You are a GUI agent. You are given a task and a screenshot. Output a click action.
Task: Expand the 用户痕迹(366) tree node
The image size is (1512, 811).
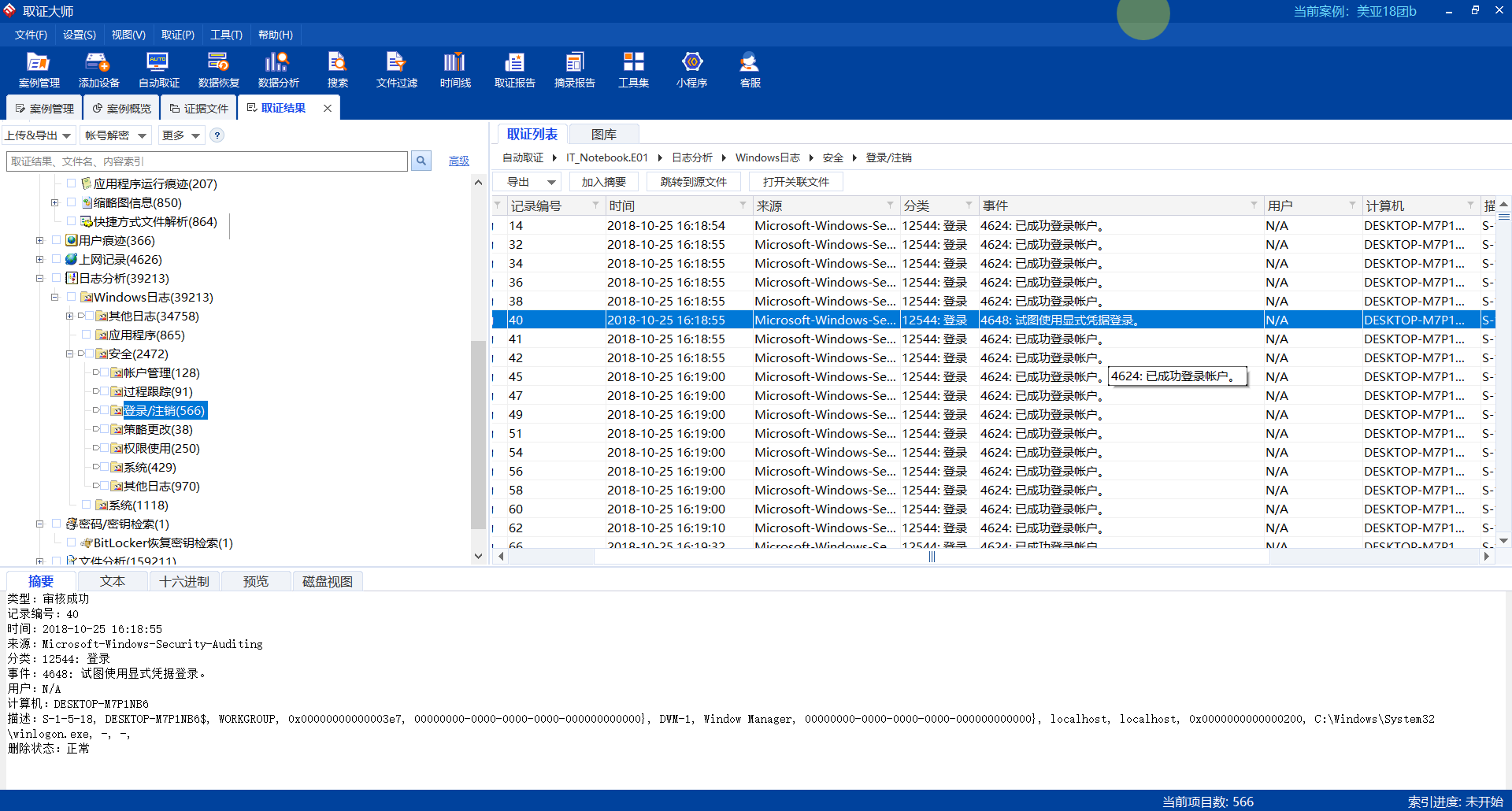[39, 240]
